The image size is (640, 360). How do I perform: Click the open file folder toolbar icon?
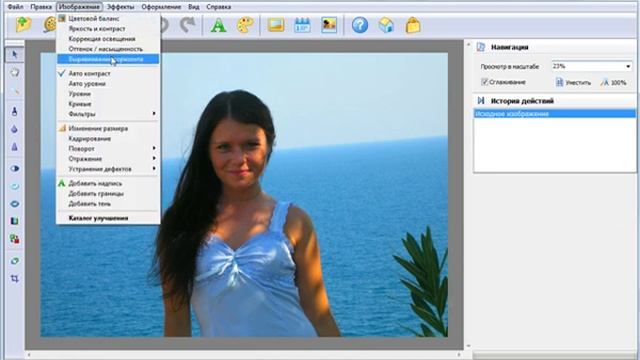click(23, 25)
